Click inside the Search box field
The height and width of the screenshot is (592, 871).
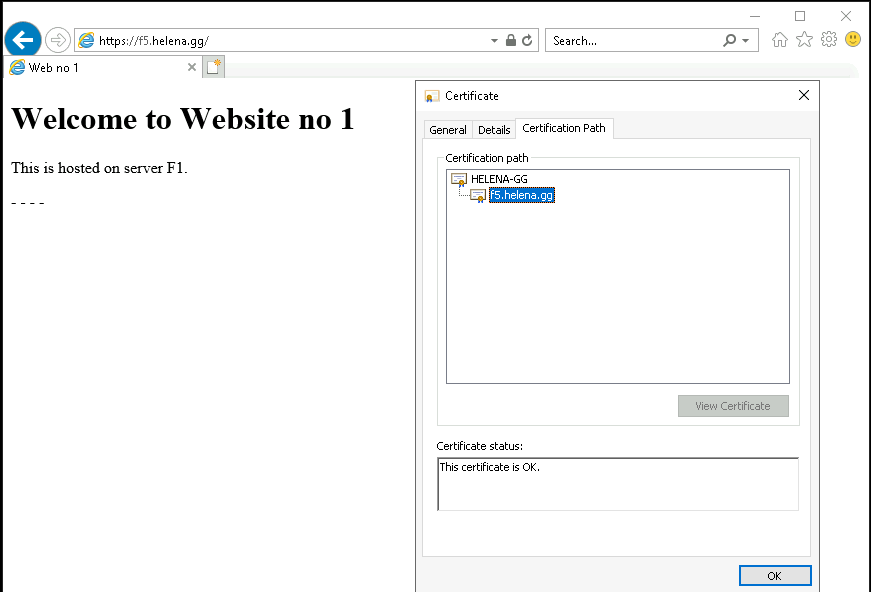pyautogui.click(x=630, y=41)
